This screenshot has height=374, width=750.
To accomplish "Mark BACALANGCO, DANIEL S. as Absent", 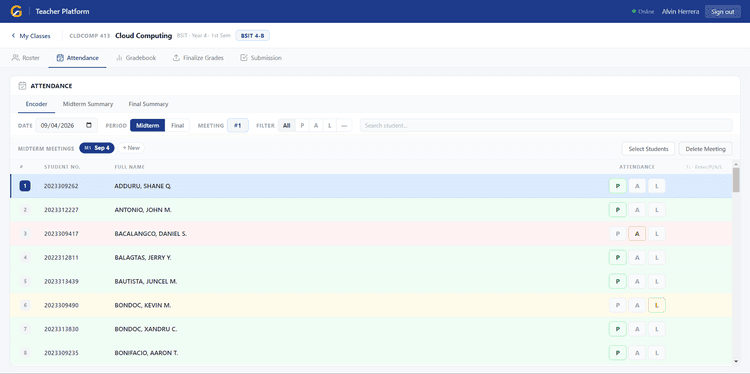I will pos(637,234).
